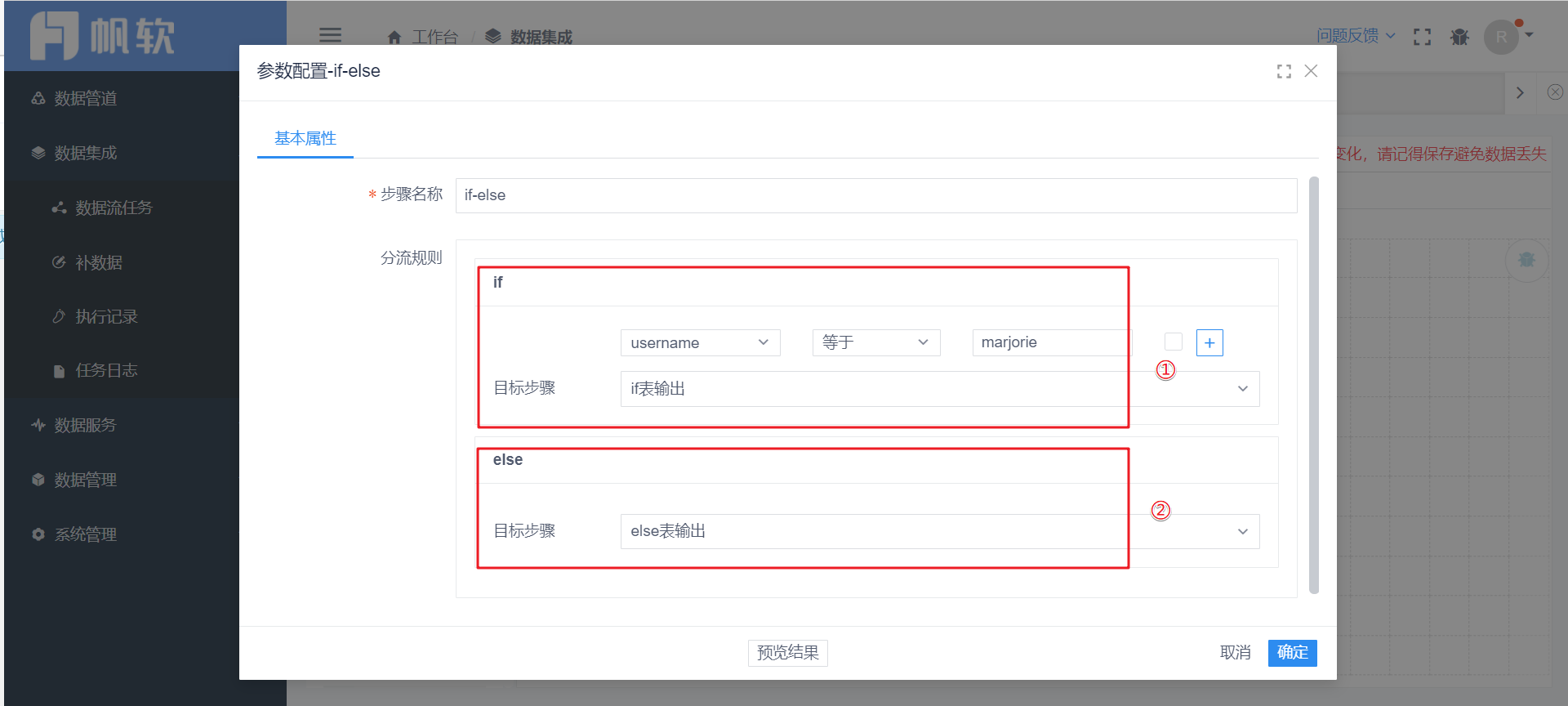Click the bold 'else' section header
The width and height of the screenshot is (1568, 706).
(x=508, y=459)
